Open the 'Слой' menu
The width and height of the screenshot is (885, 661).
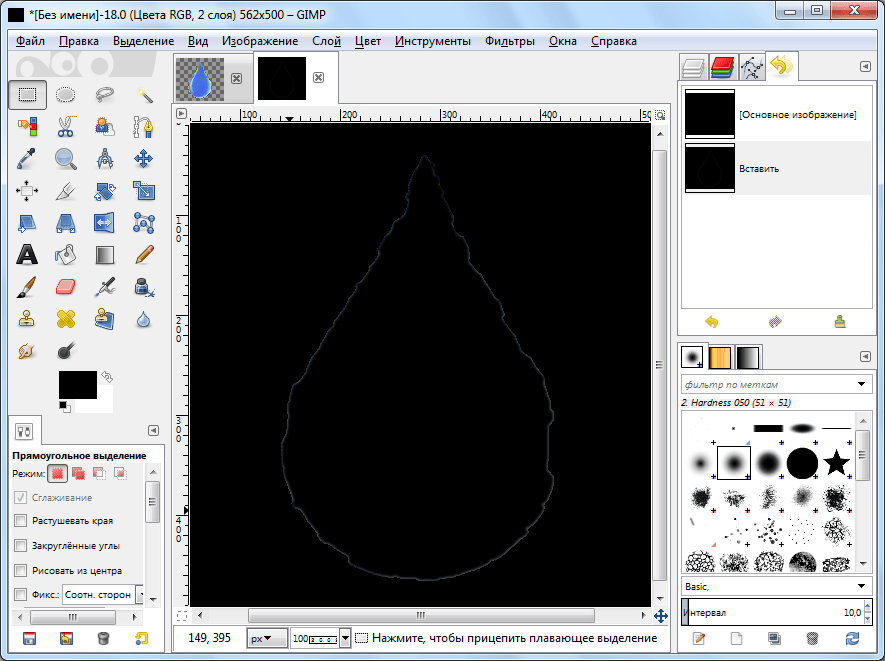[326, 41]
